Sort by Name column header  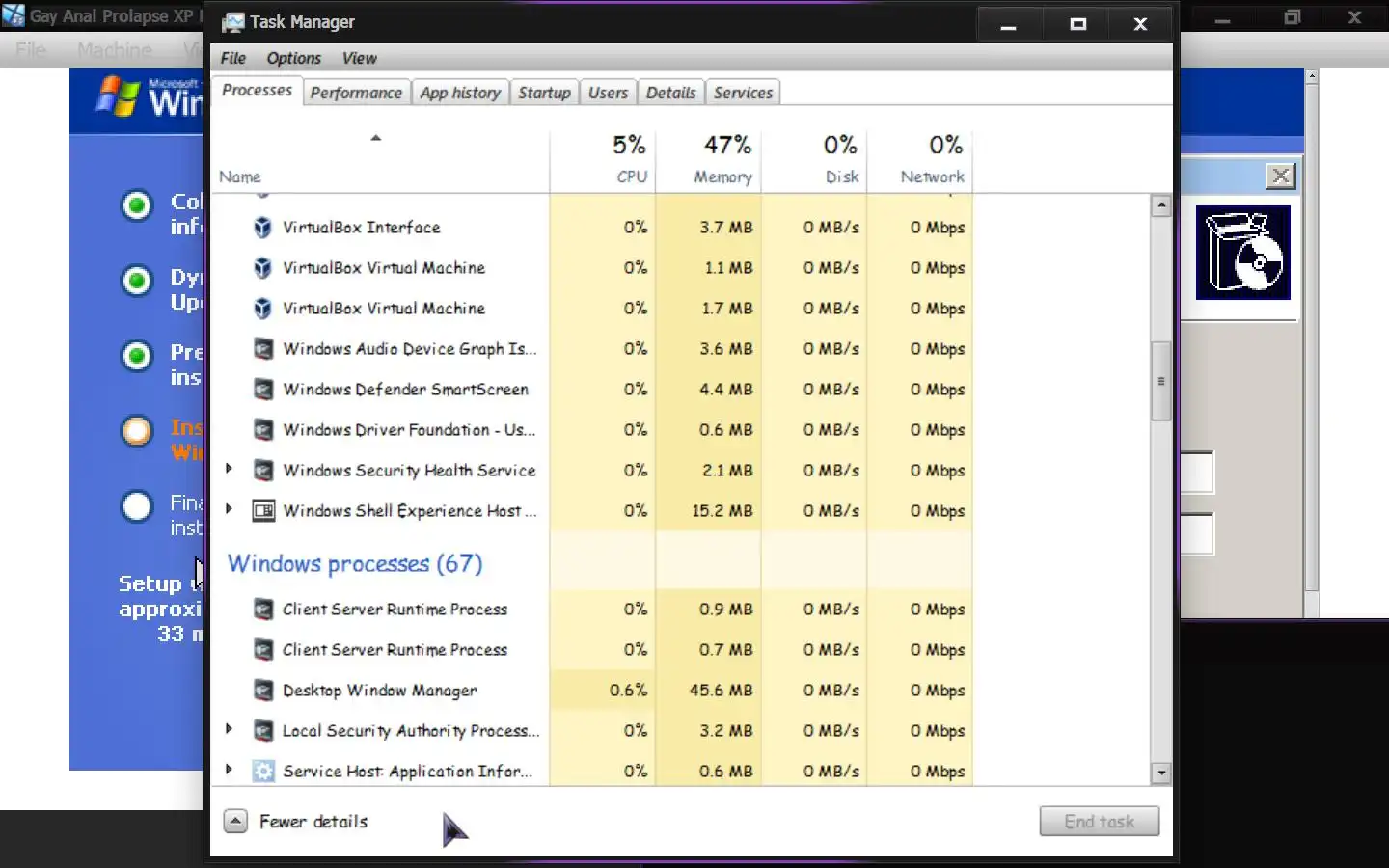click(x=239, y=177)
